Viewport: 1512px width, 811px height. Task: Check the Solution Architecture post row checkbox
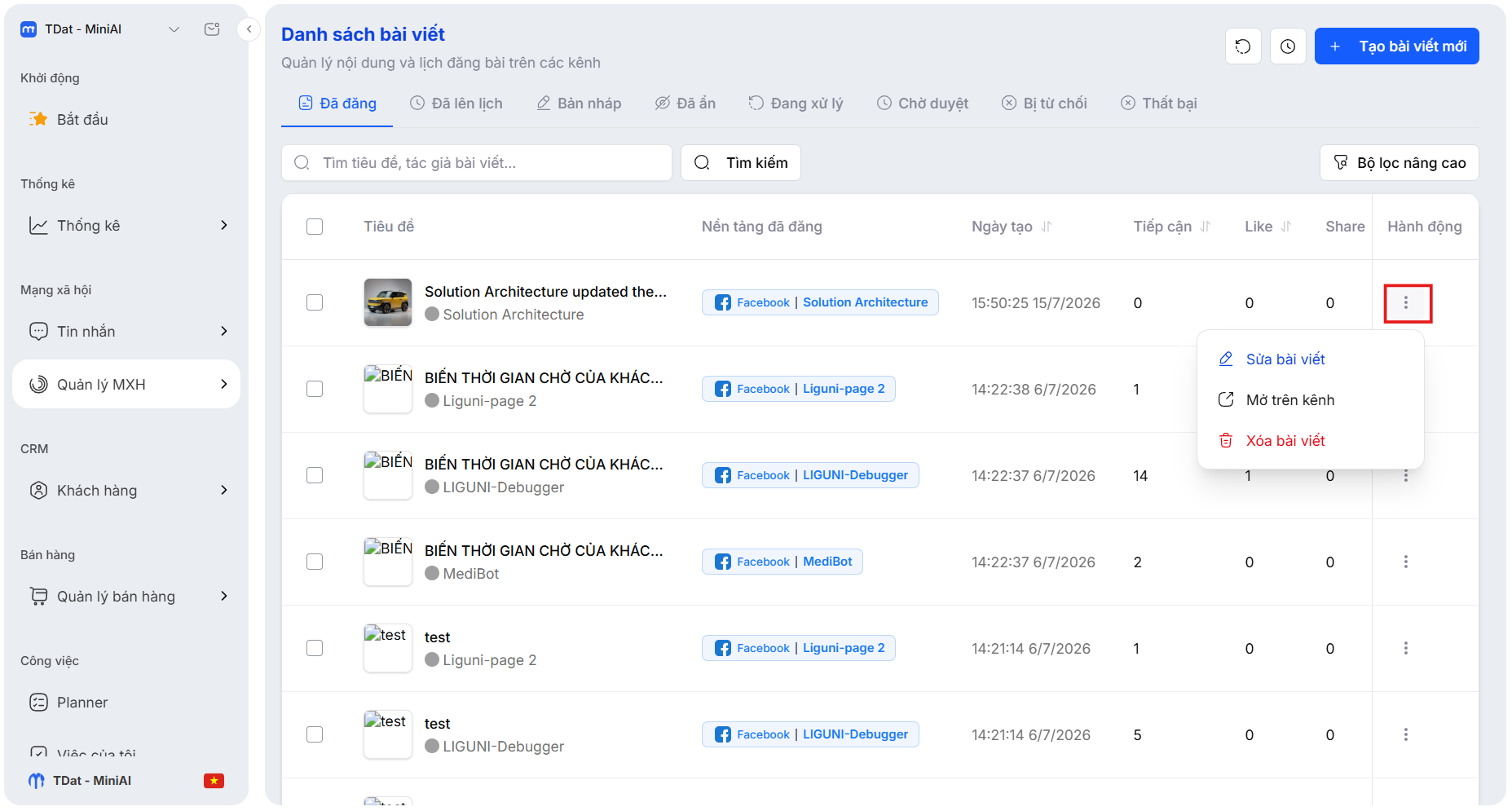[315, 303]
